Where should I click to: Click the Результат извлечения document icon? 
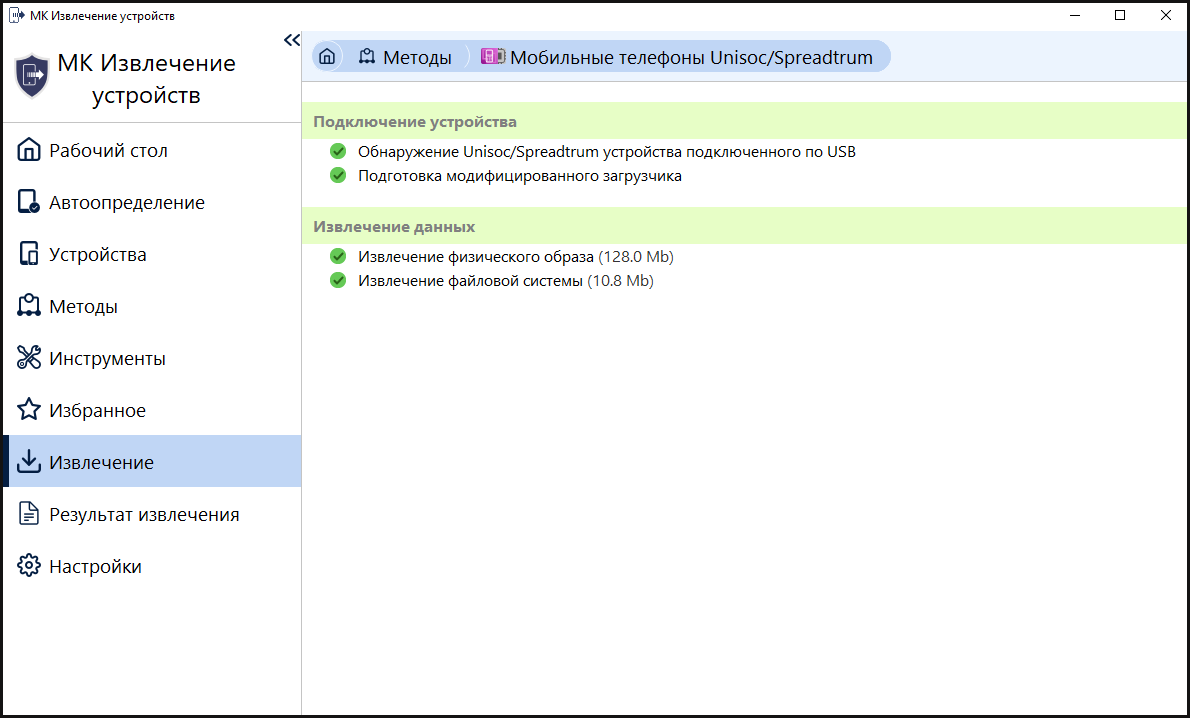pos(29,515)
